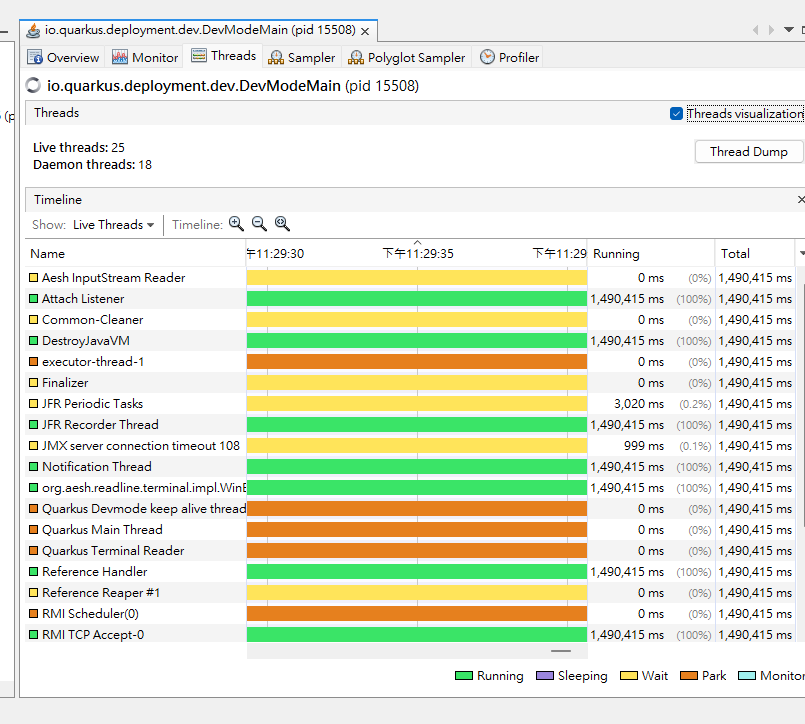805x724 pixels.
Task: Click the state icon of Attach Listener thread
Action: [33, 298]
